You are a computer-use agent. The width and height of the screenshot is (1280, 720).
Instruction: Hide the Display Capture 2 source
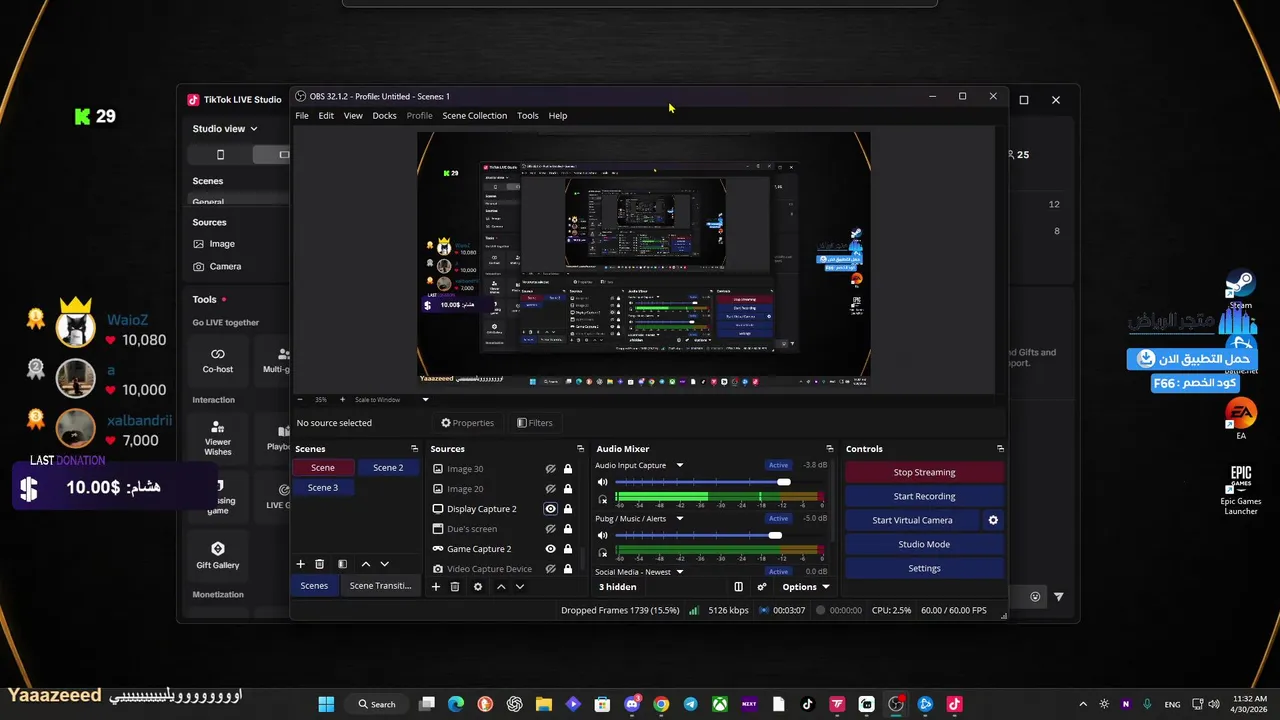tap(550, 509)
